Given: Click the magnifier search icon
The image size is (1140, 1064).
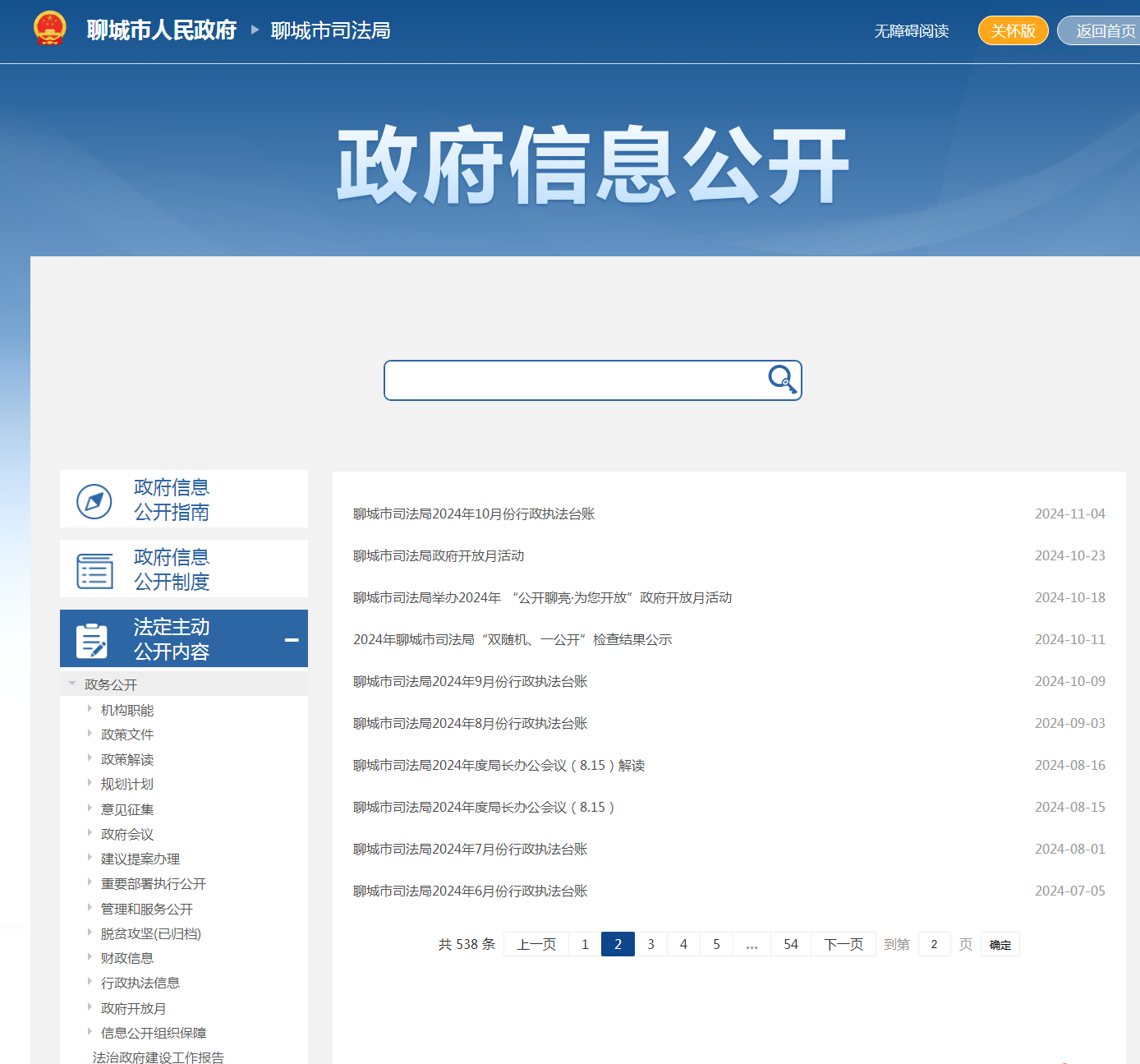Looking at the screenshot, I should 781,380.
